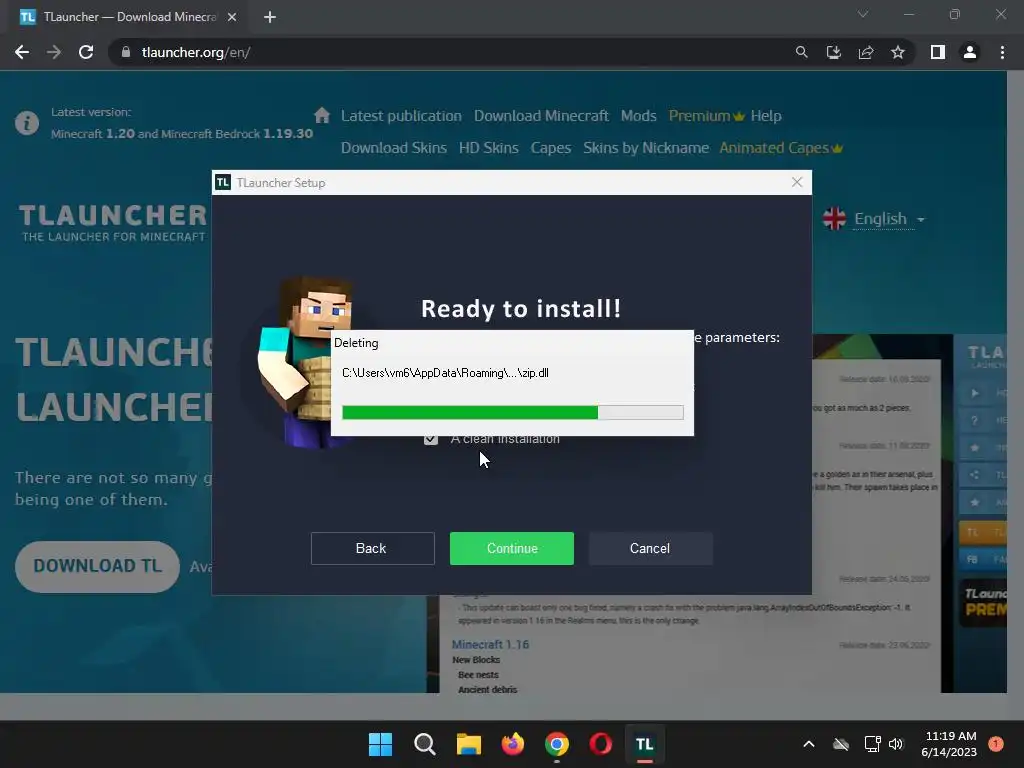
Task: Click the website home icon
Action: 322,116
